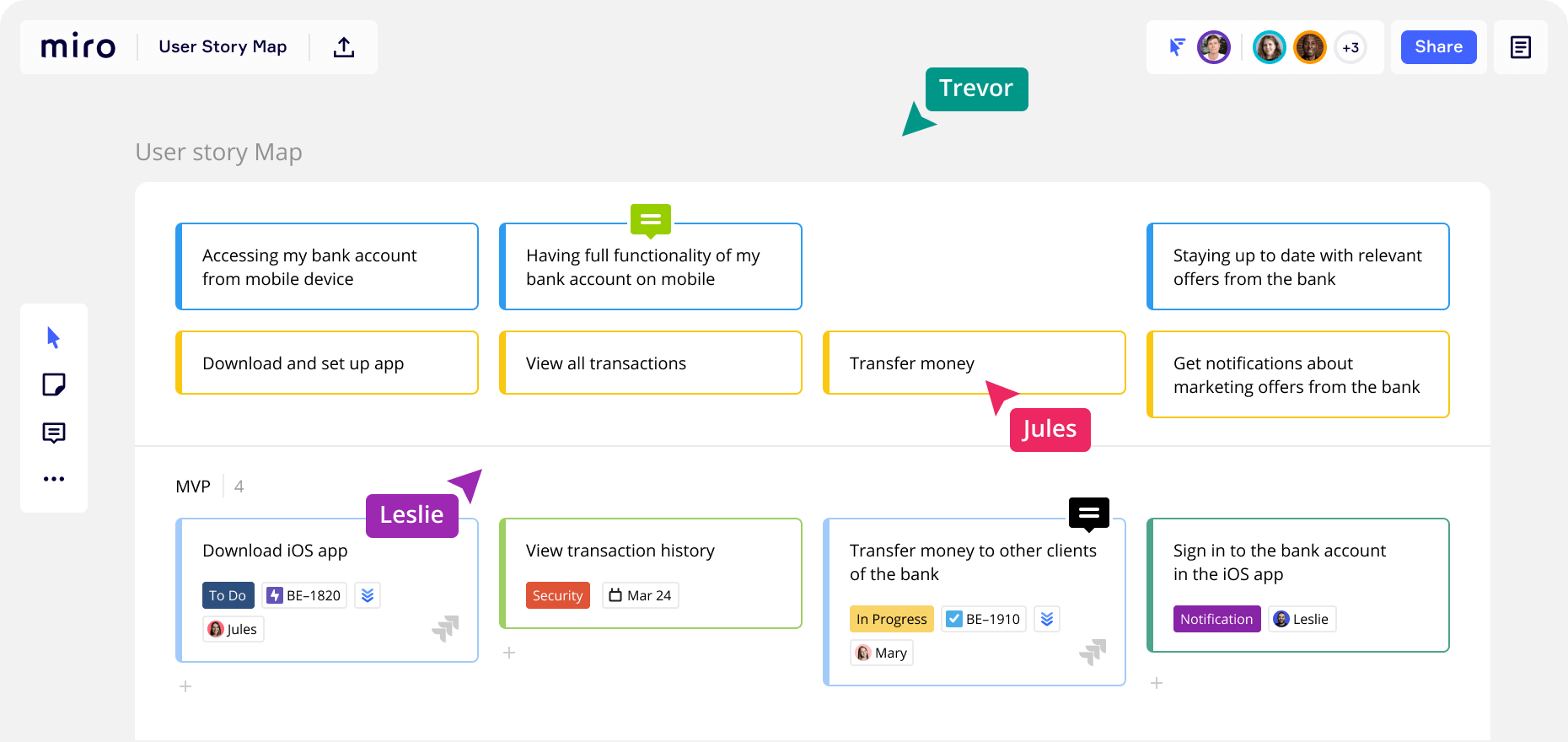Select Having full functionality of my bank account card
Image resolution: width=1568 pixels, height=742 pixels.
click(x=651, y=266)
